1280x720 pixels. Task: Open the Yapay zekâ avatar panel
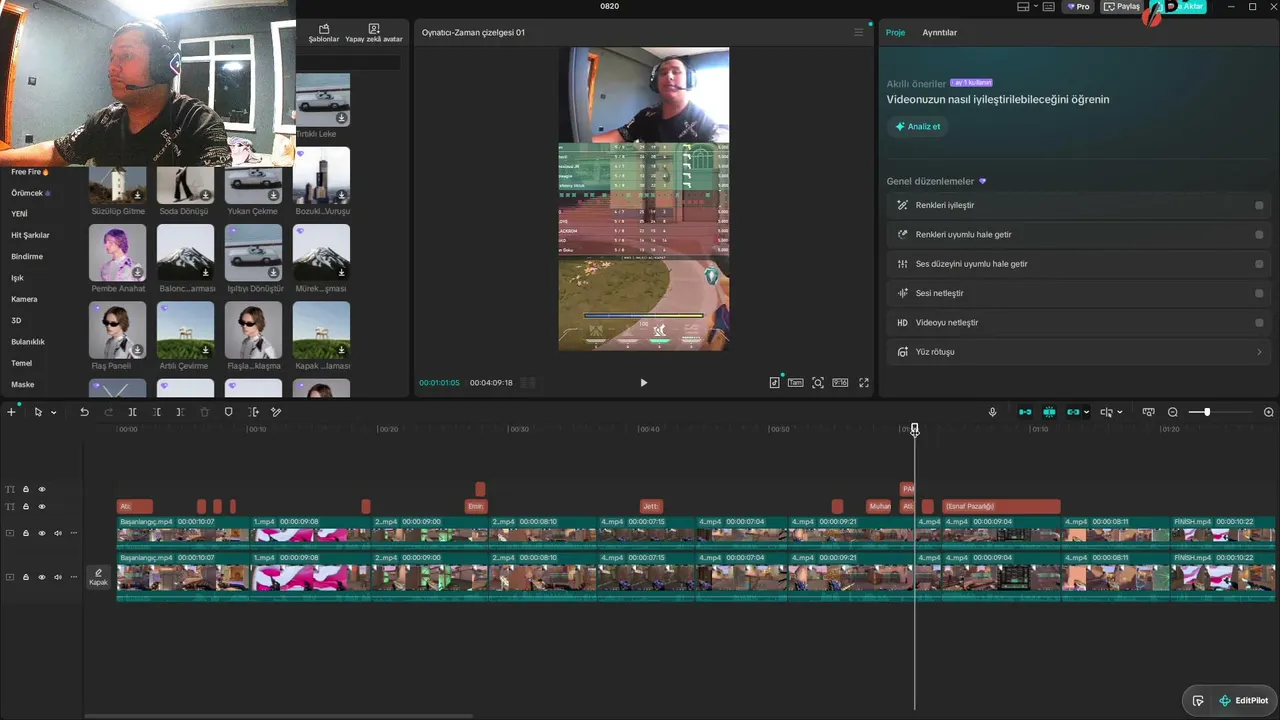click(x=374, y=33)
